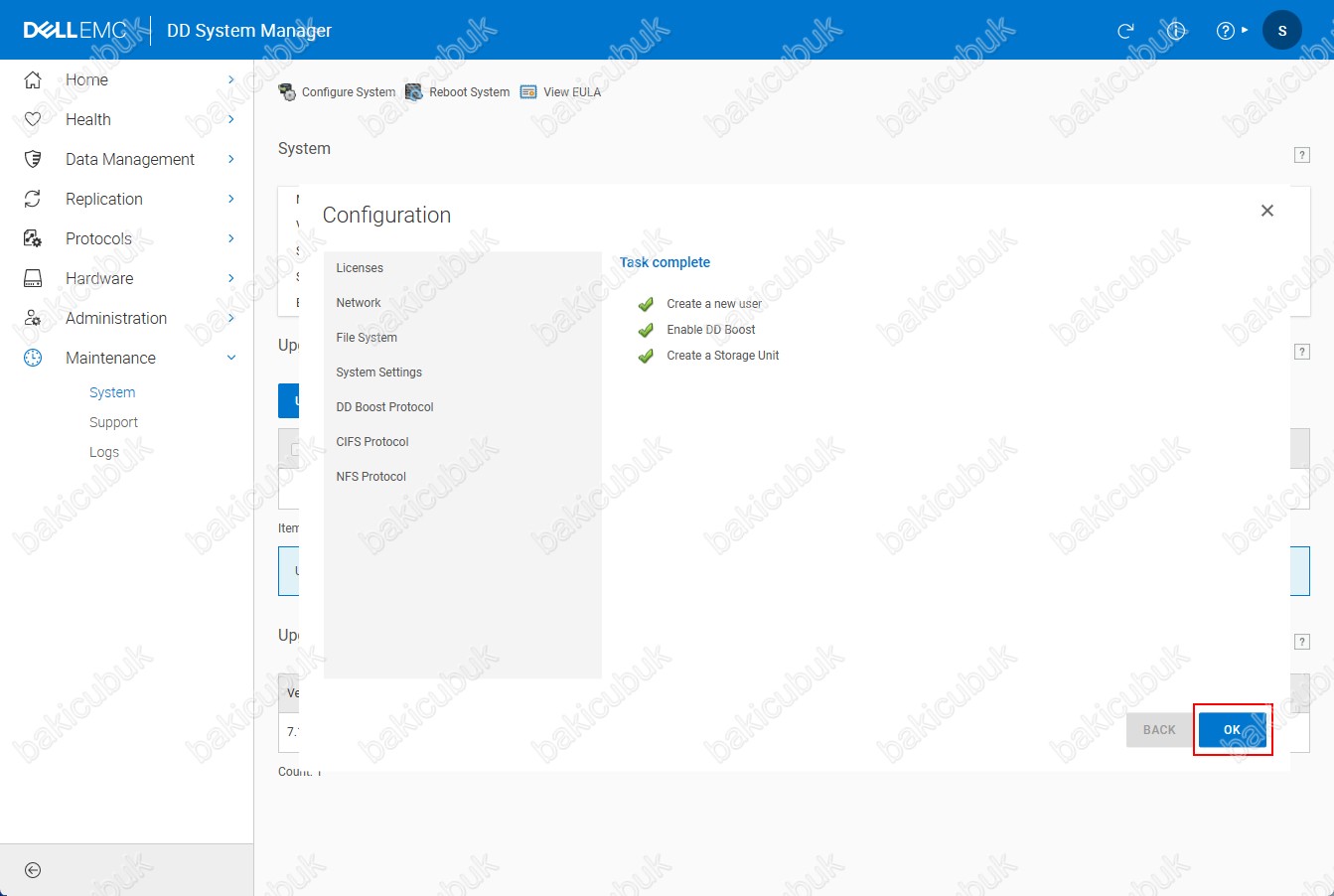Click the OK button

click(1232, 729)
